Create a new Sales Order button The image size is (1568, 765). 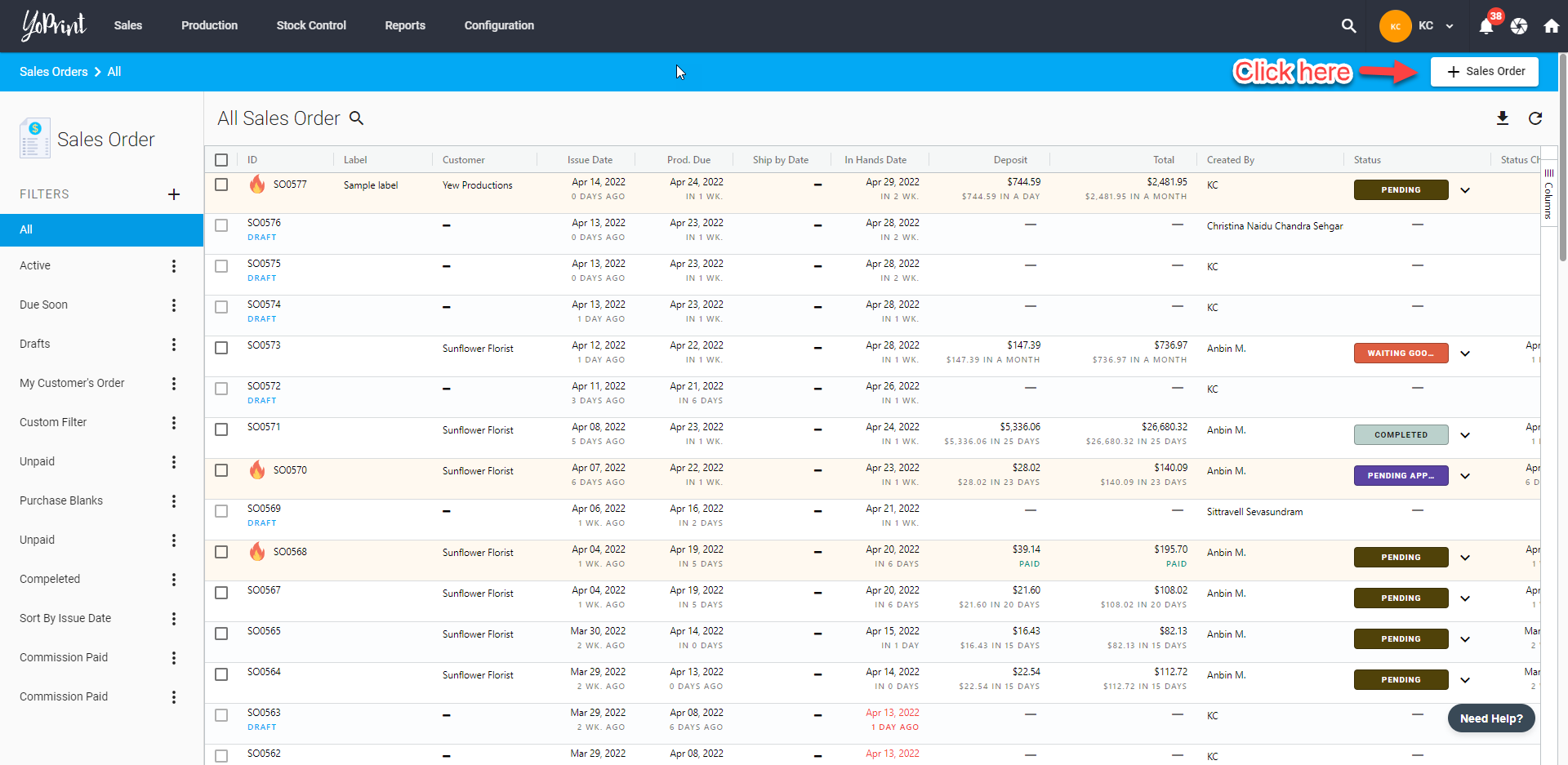click(x=1485, y=72)
